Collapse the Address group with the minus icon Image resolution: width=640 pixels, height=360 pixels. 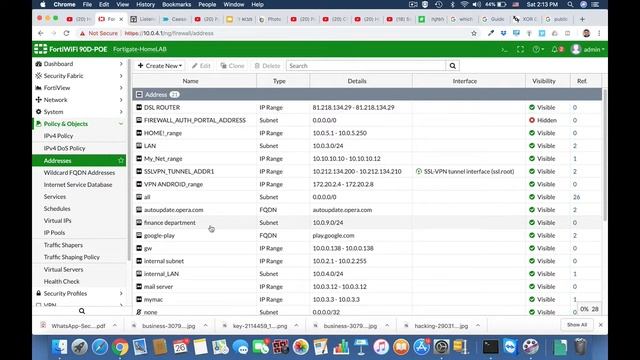point(139,95)
